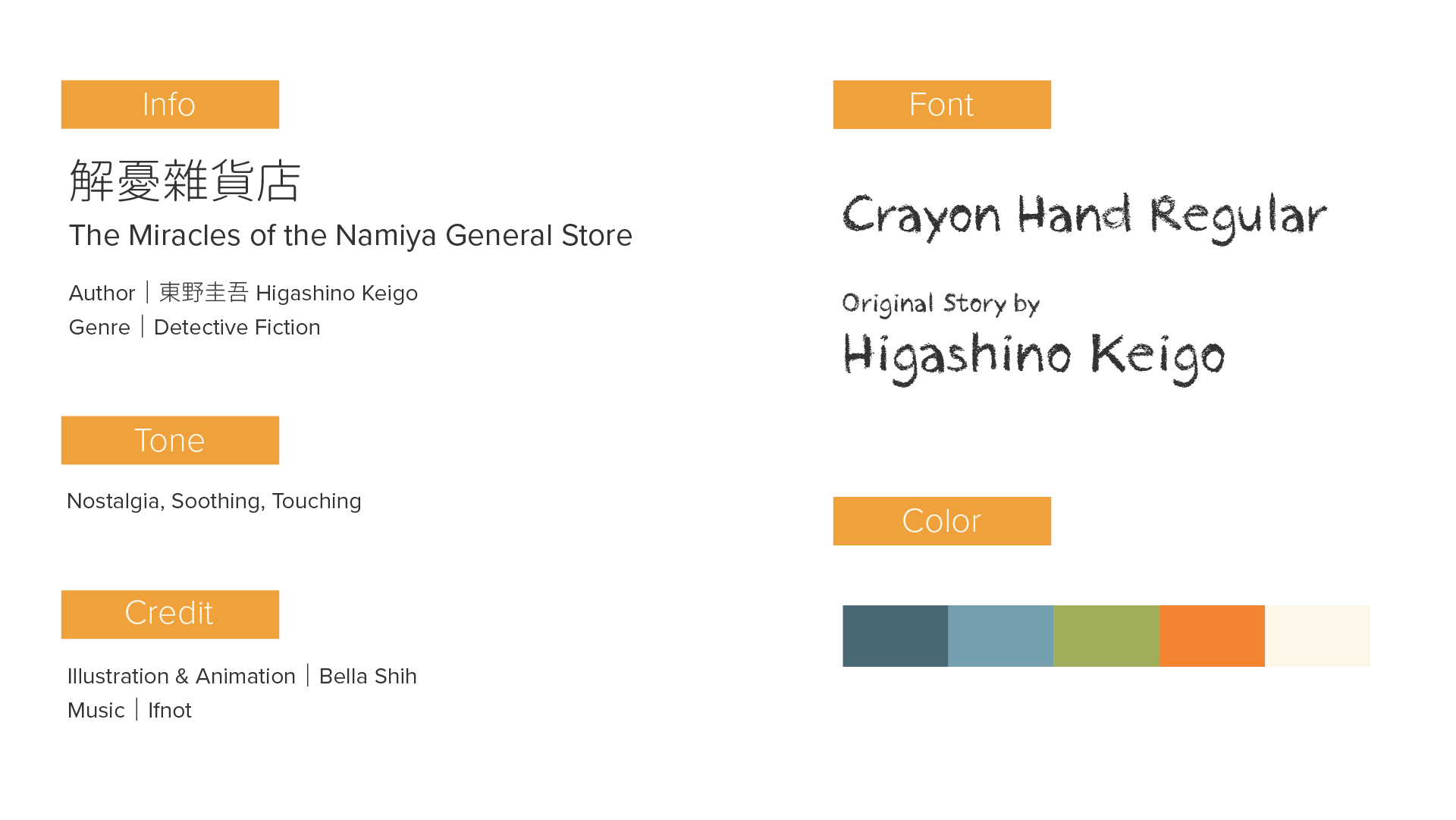The image size is (1456, 820).
Task: Click the orange Font header
Action: click(x=942, y=105)
